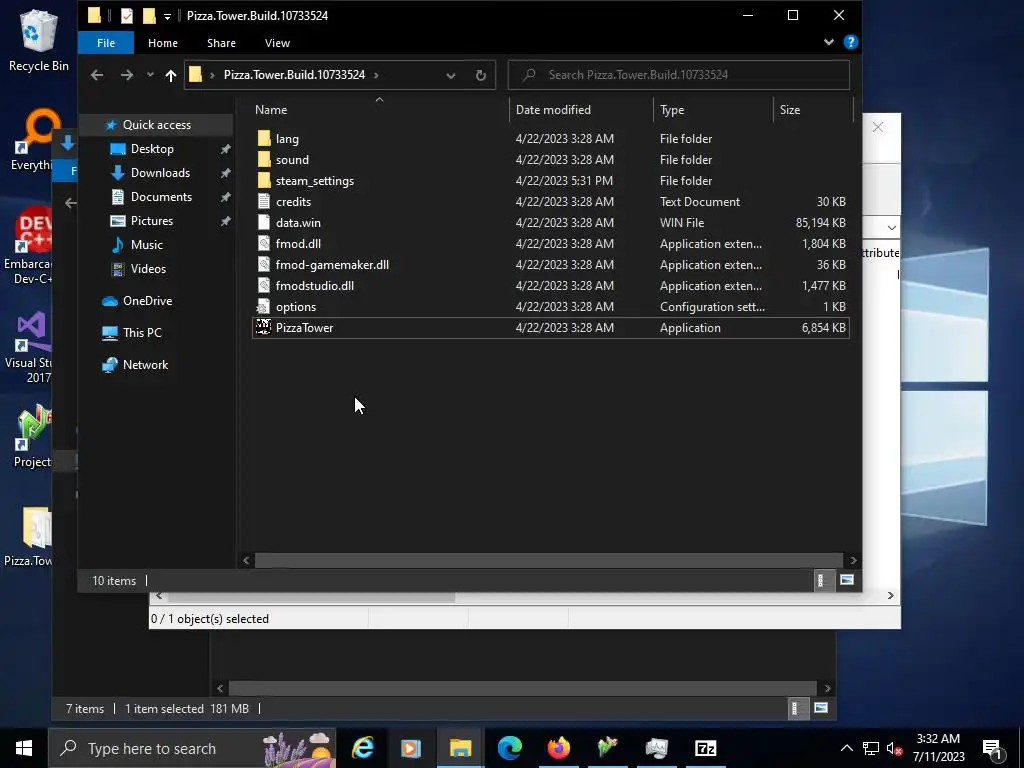Screen dimensions: 1024x768
Task: Refresh the Pizza.Tower.Build folder view
Action: click(x=481, y=75)
